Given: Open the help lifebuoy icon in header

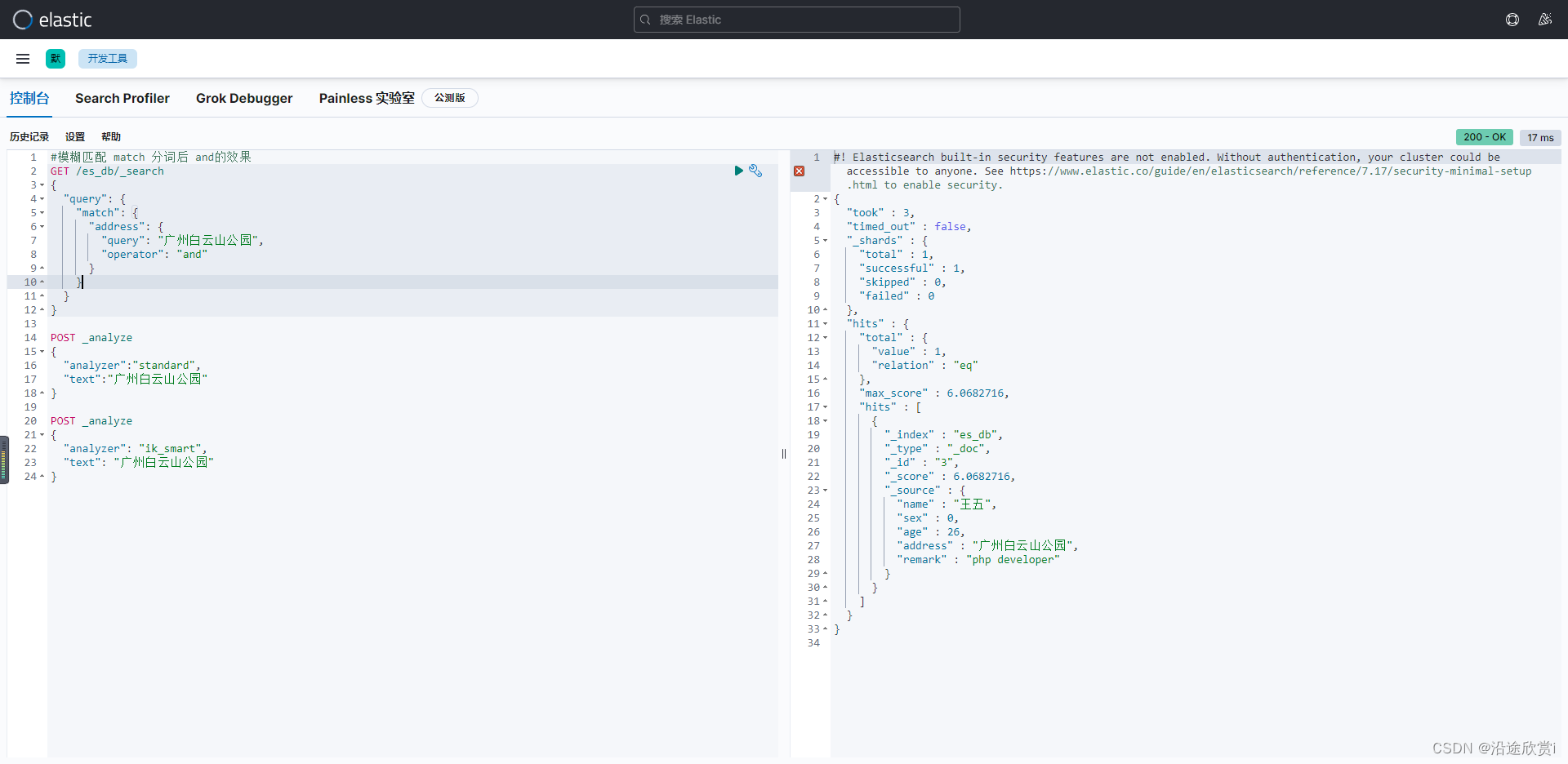Looking at the screenshot, I should (1512, 20).
